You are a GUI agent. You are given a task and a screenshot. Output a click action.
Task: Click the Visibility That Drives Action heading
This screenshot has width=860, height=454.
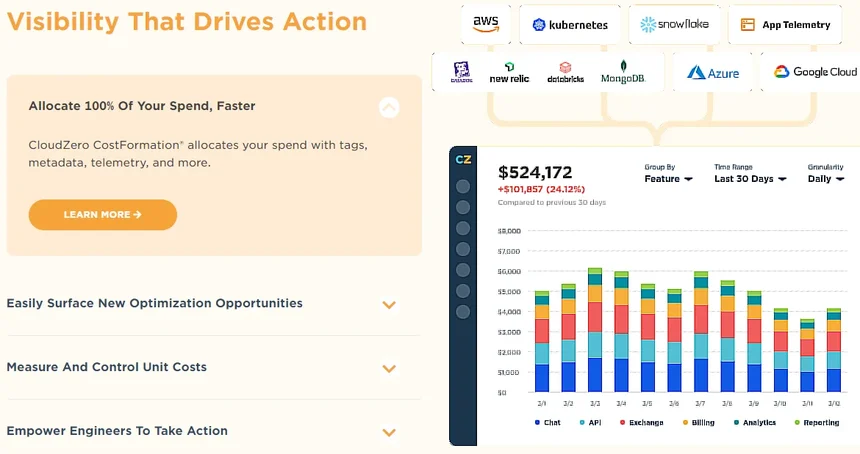click(x=187, y=22)
